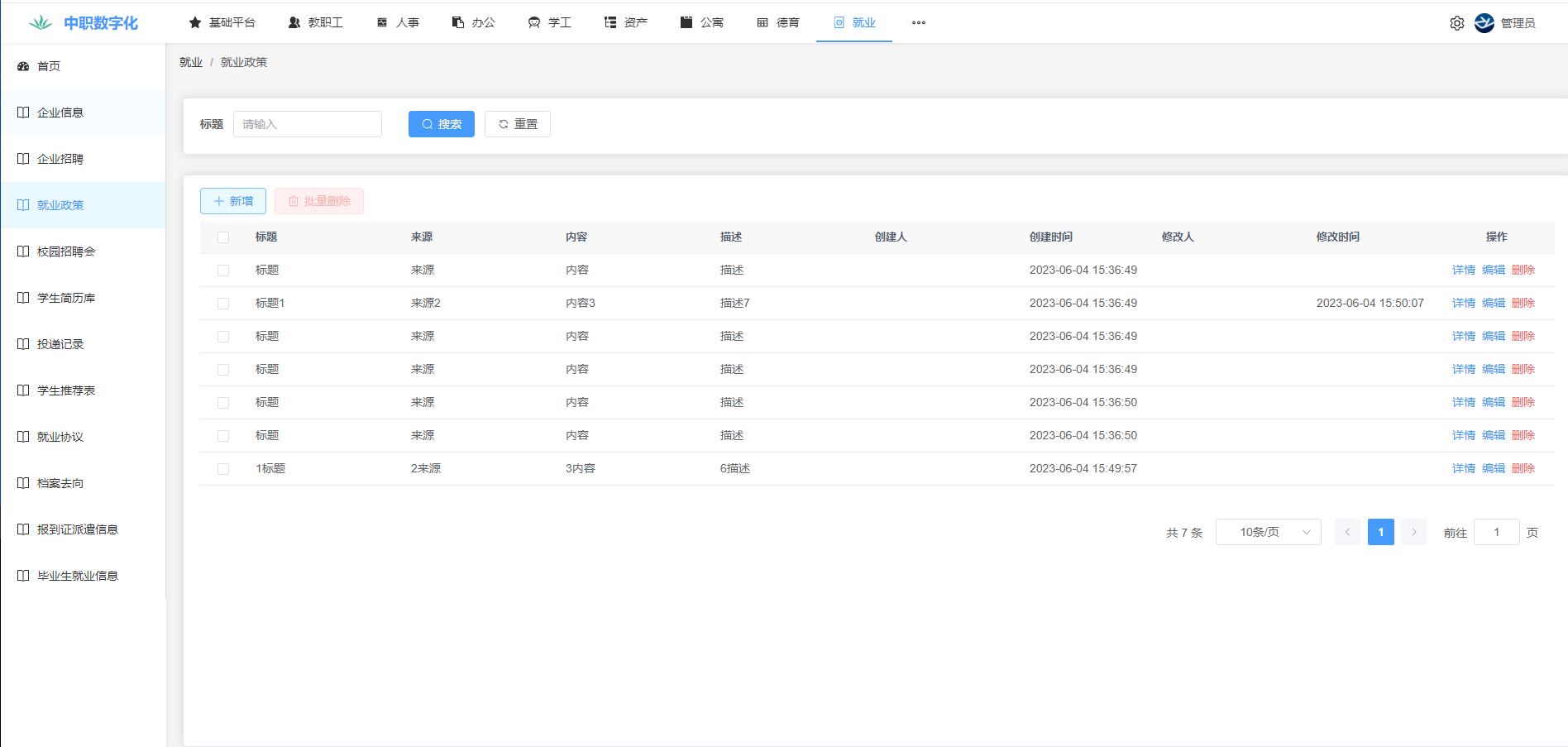Toggle the select-all checkbox in table header
Screen dimensions: 1568x747
tap(223, 237)
